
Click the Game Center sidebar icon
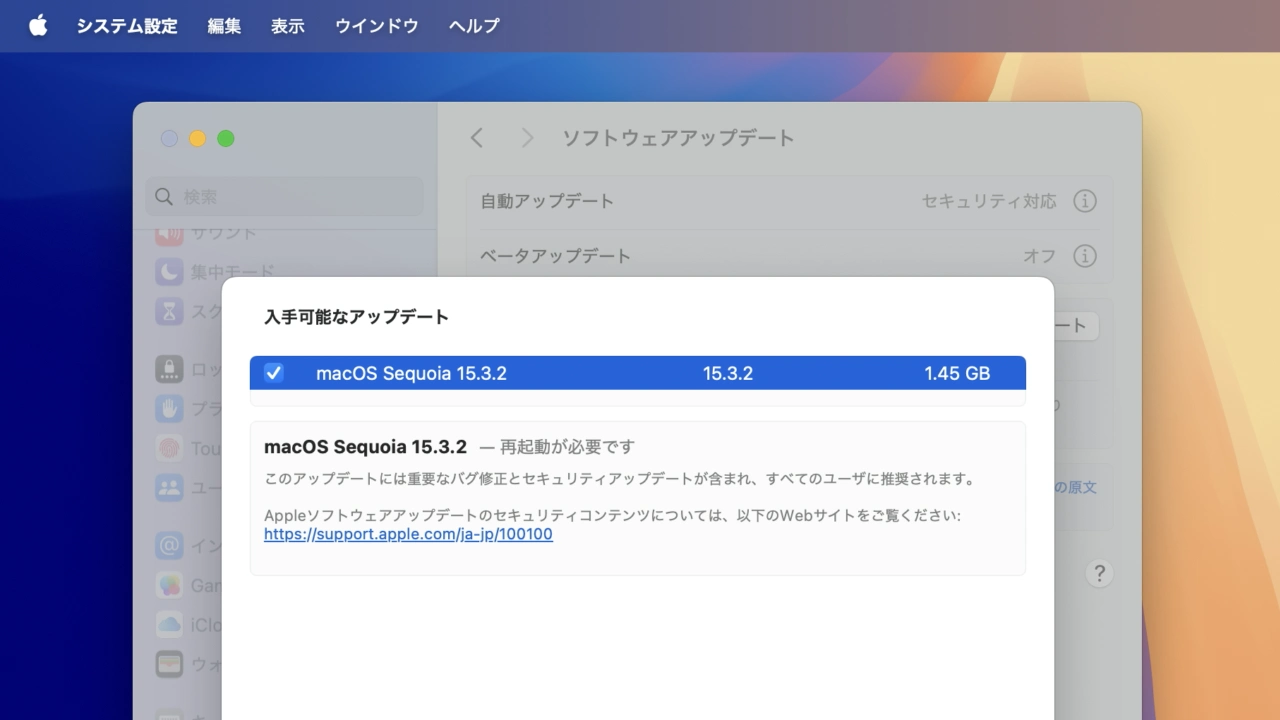169,585
